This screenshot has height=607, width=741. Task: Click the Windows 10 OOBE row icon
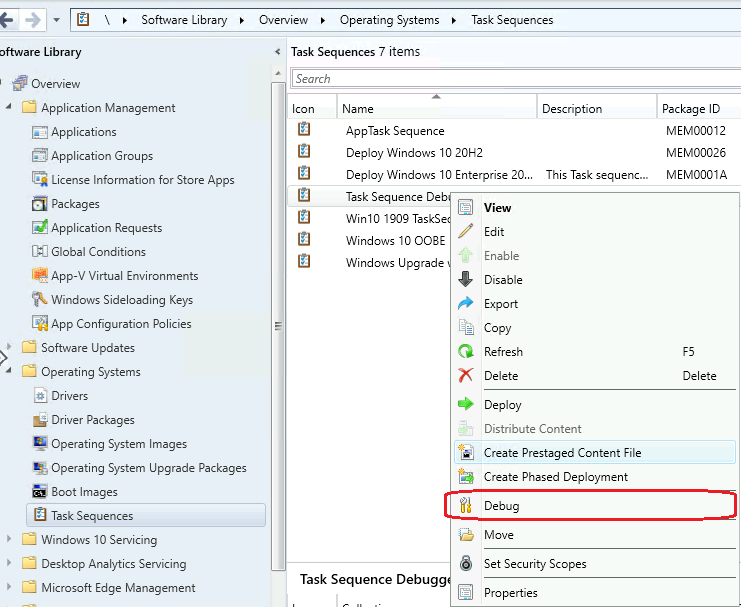[304, 239]
